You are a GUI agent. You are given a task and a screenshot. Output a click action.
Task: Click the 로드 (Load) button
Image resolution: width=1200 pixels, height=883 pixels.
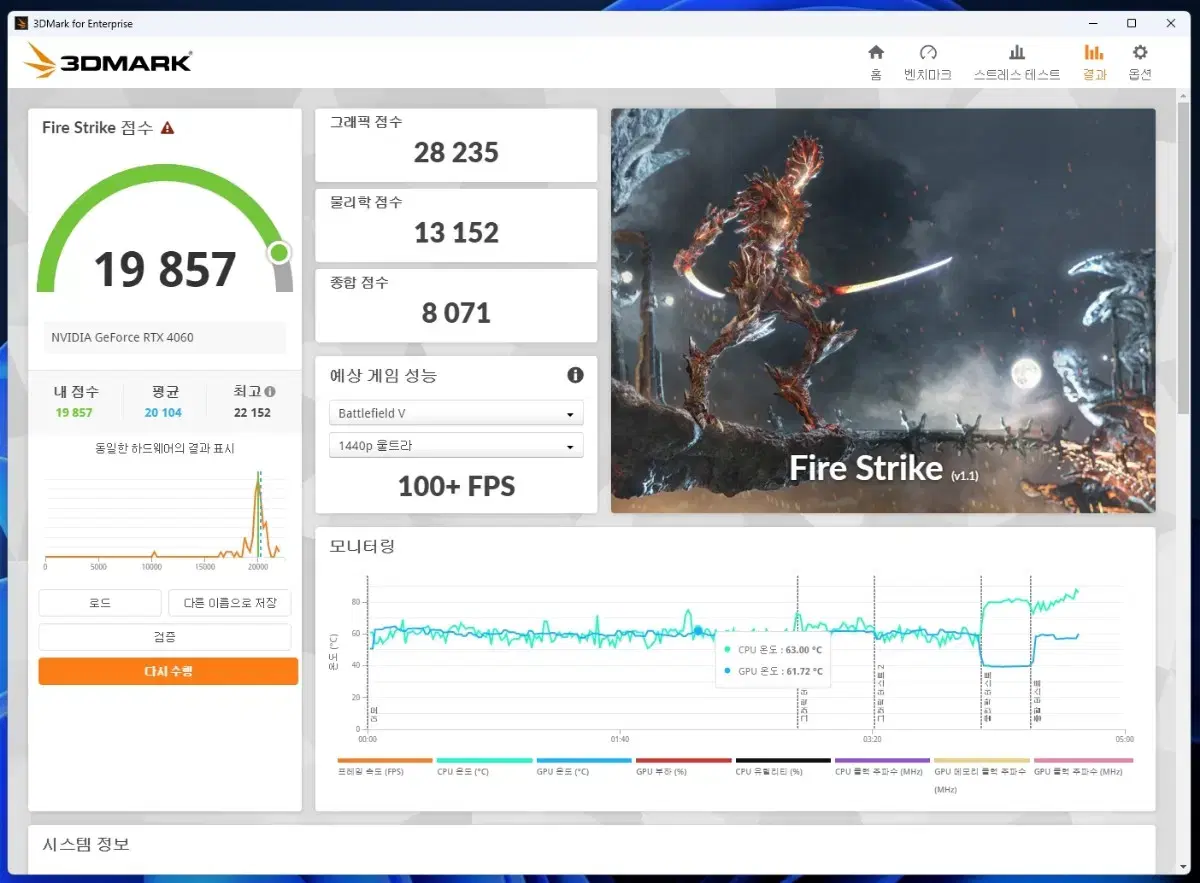(100, 603)
